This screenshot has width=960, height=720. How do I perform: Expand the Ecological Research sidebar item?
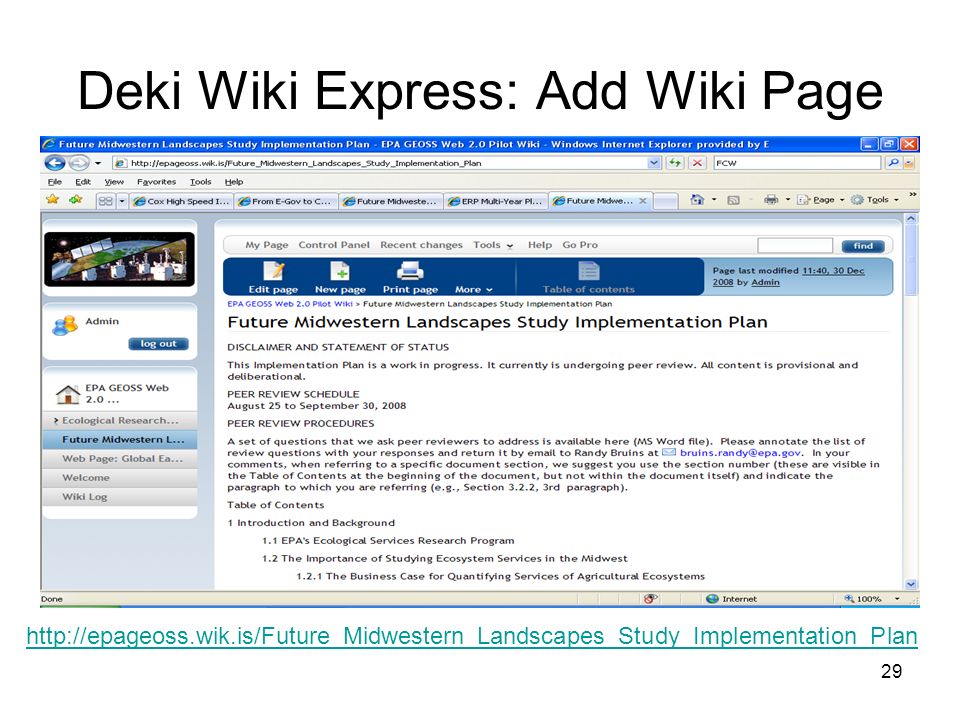(x=56, y=421)
